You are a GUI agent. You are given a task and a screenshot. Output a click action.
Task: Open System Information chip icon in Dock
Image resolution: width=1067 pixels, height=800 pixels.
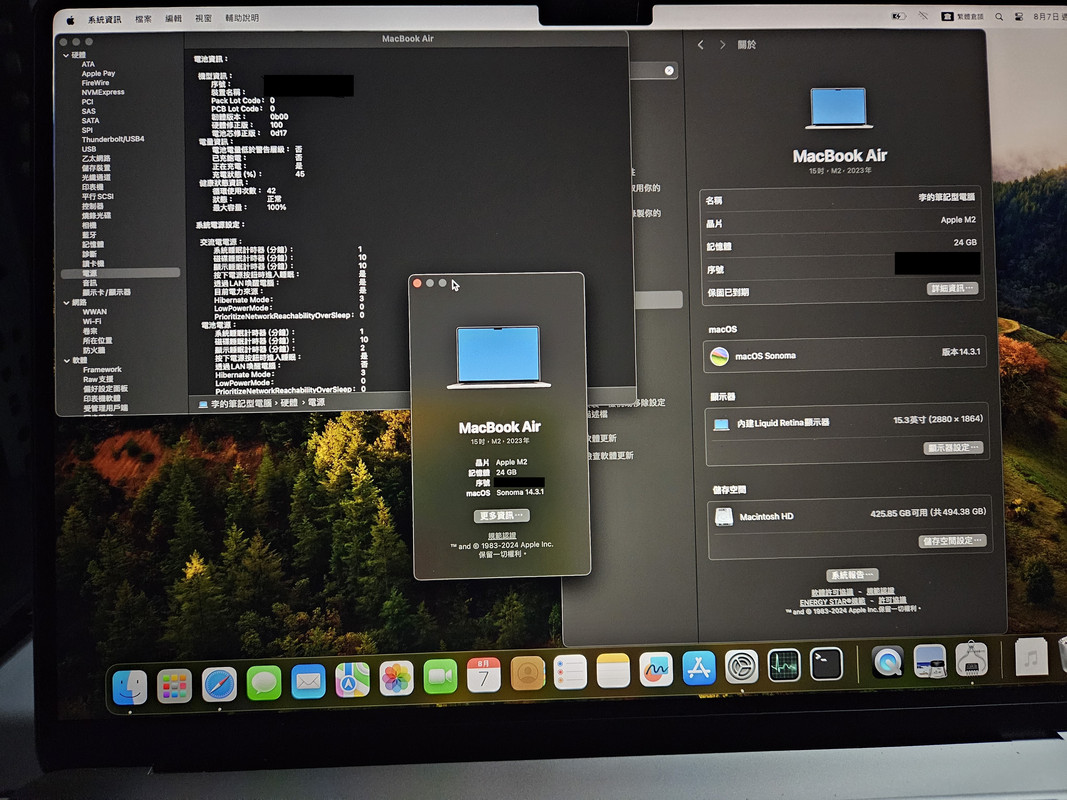(x=971, y=659)
